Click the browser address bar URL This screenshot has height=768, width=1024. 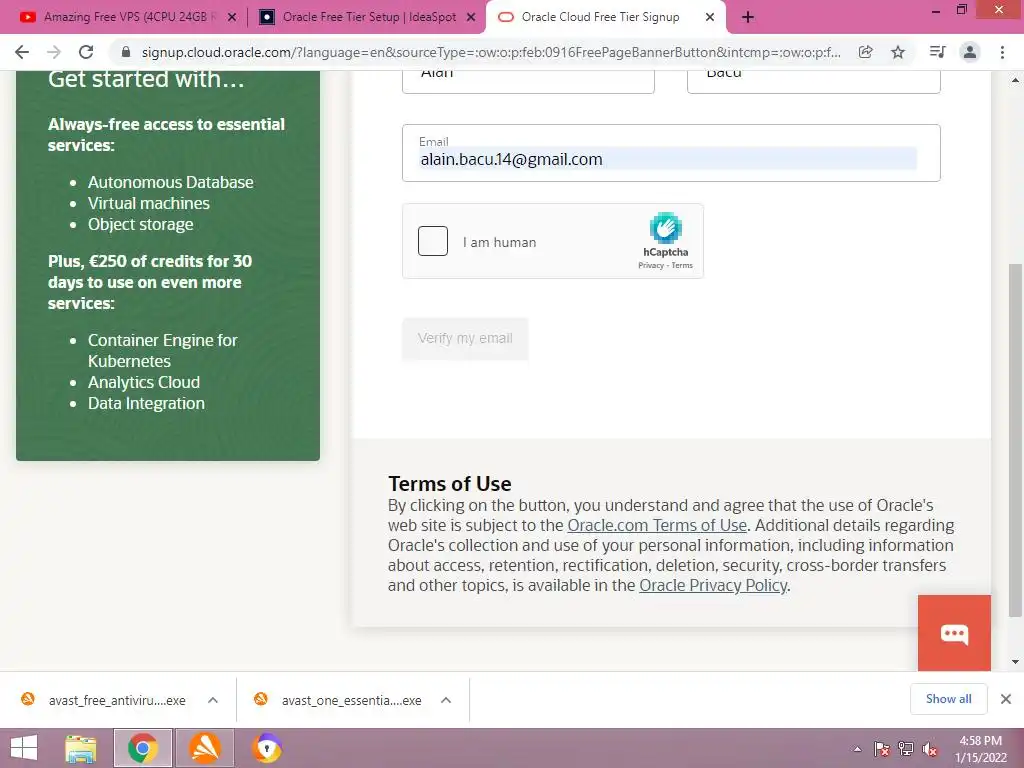click(491, 52)
